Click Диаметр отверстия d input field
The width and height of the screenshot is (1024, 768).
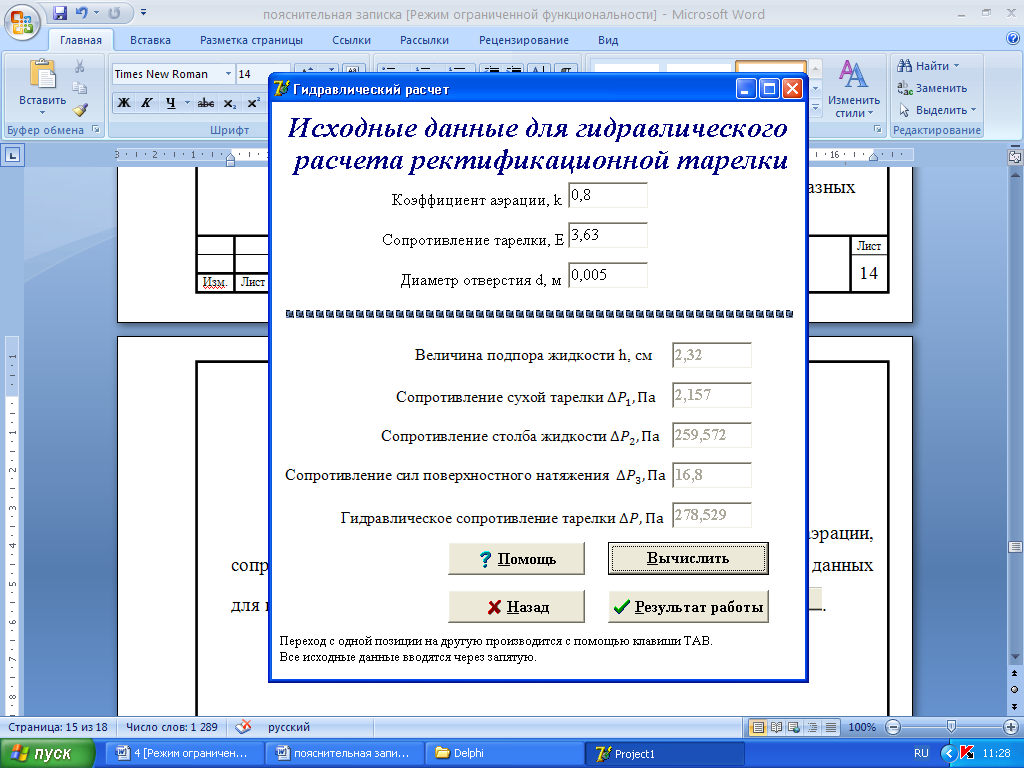point(608,275)
